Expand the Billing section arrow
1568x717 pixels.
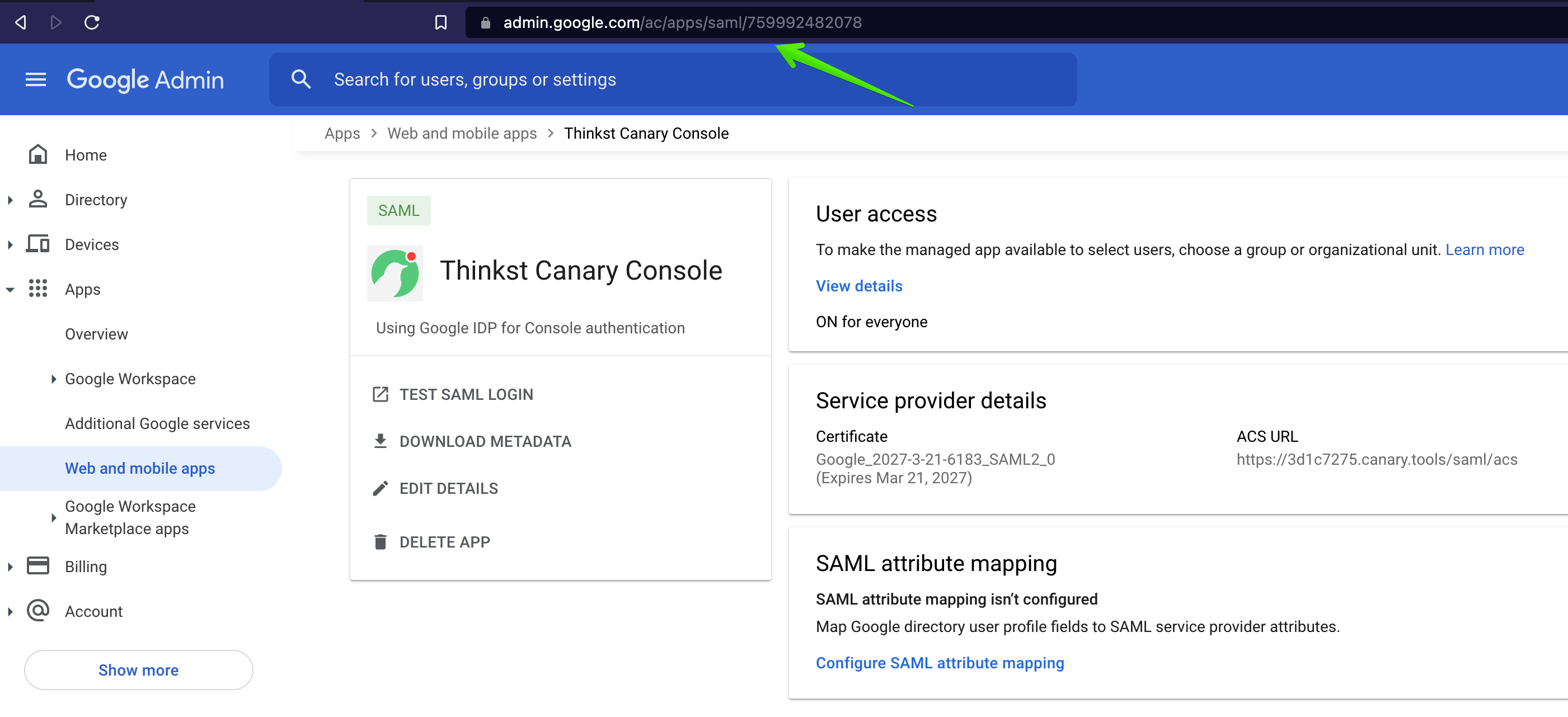coord(10,567)
